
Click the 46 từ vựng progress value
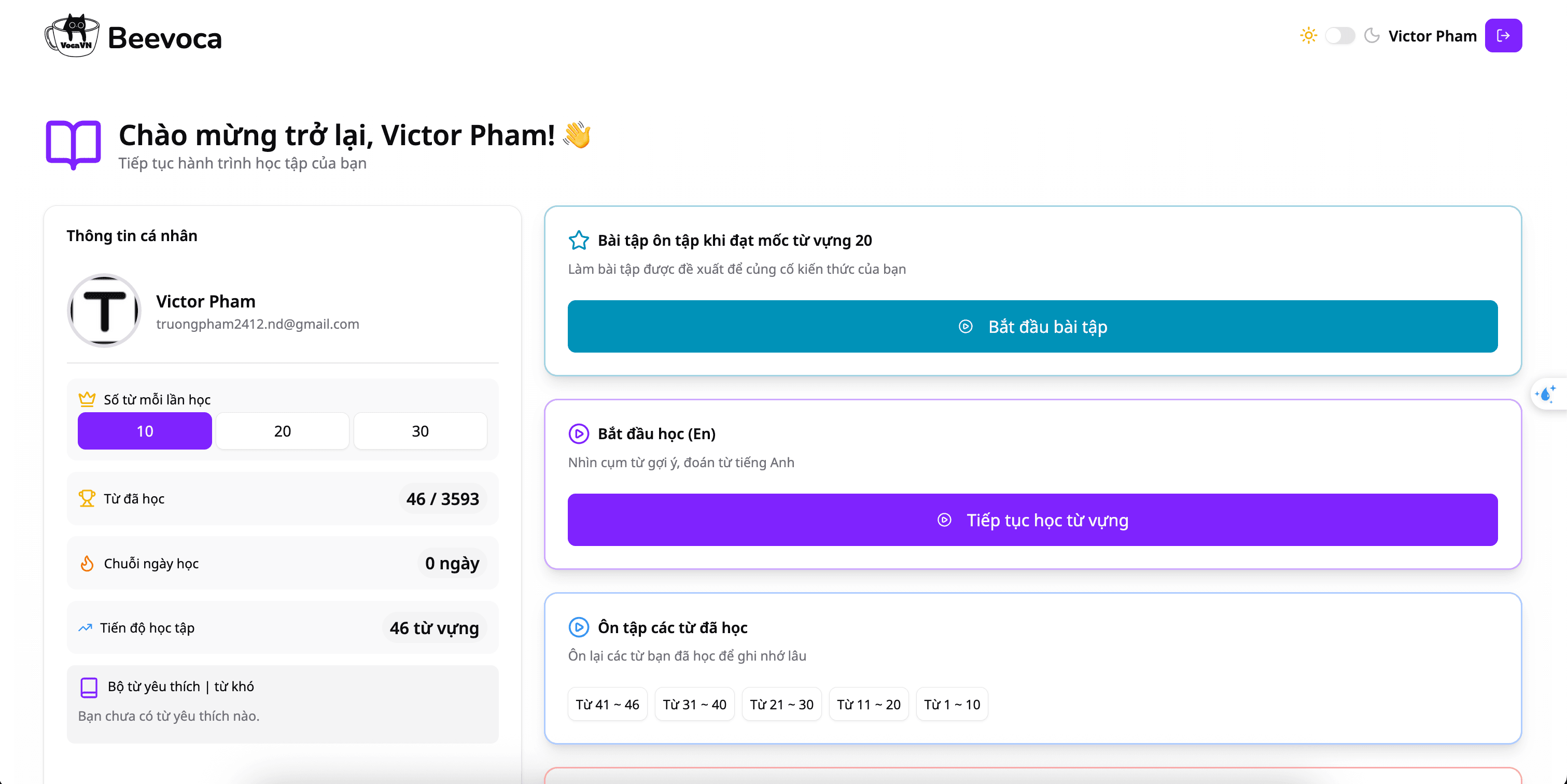tap(435, 628)
